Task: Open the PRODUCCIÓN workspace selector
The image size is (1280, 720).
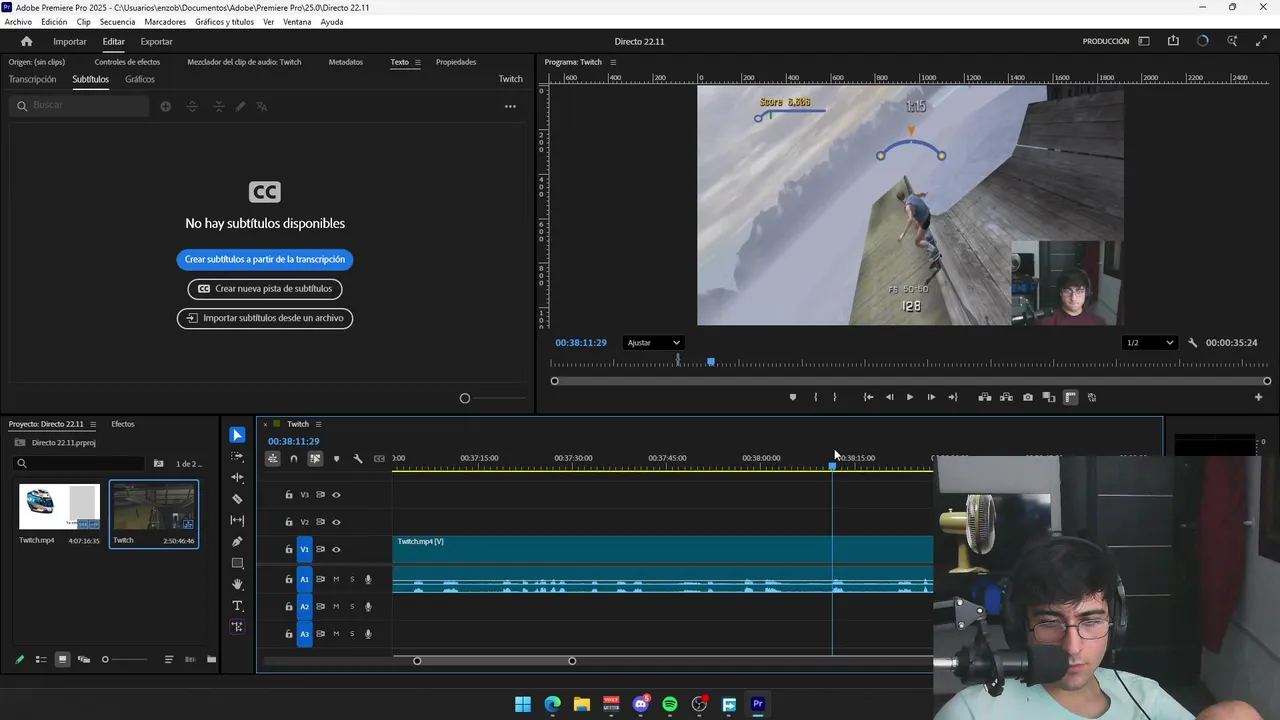Action: coord(1105,41)
